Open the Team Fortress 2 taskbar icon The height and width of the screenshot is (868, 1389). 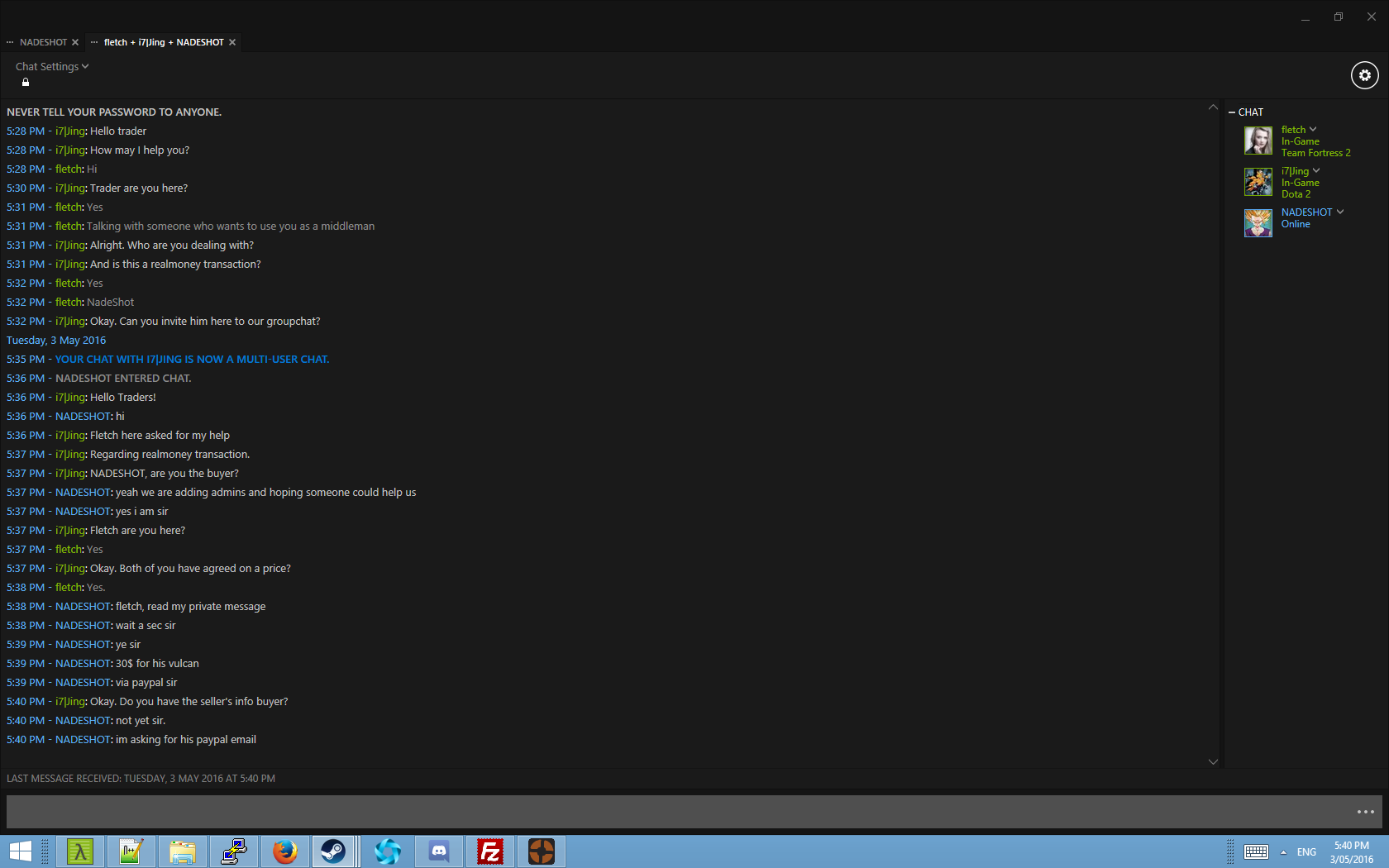pyautogui.click(x=542, y=851)
